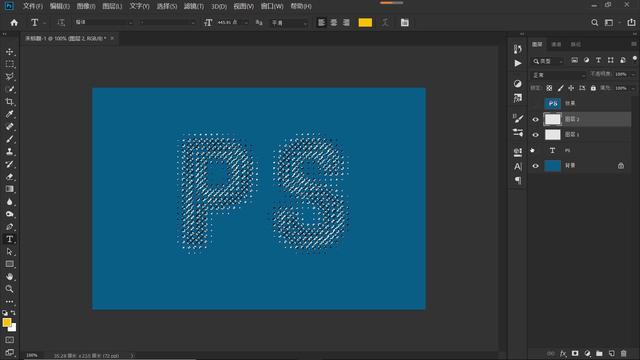Select the Dodge tool
This screenshot has width=640, height=360.
(x=9, y=214)
